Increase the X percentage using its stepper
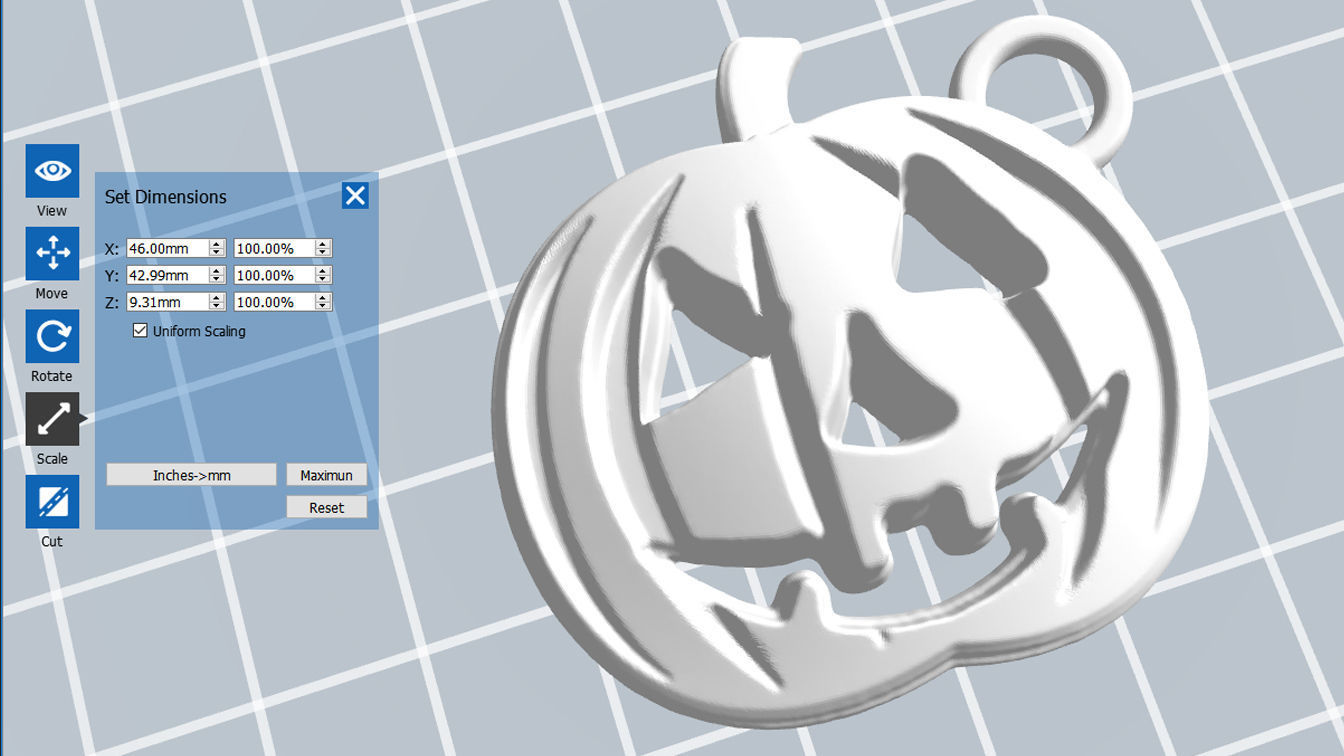1344x756 pixels. click(323, 244)
